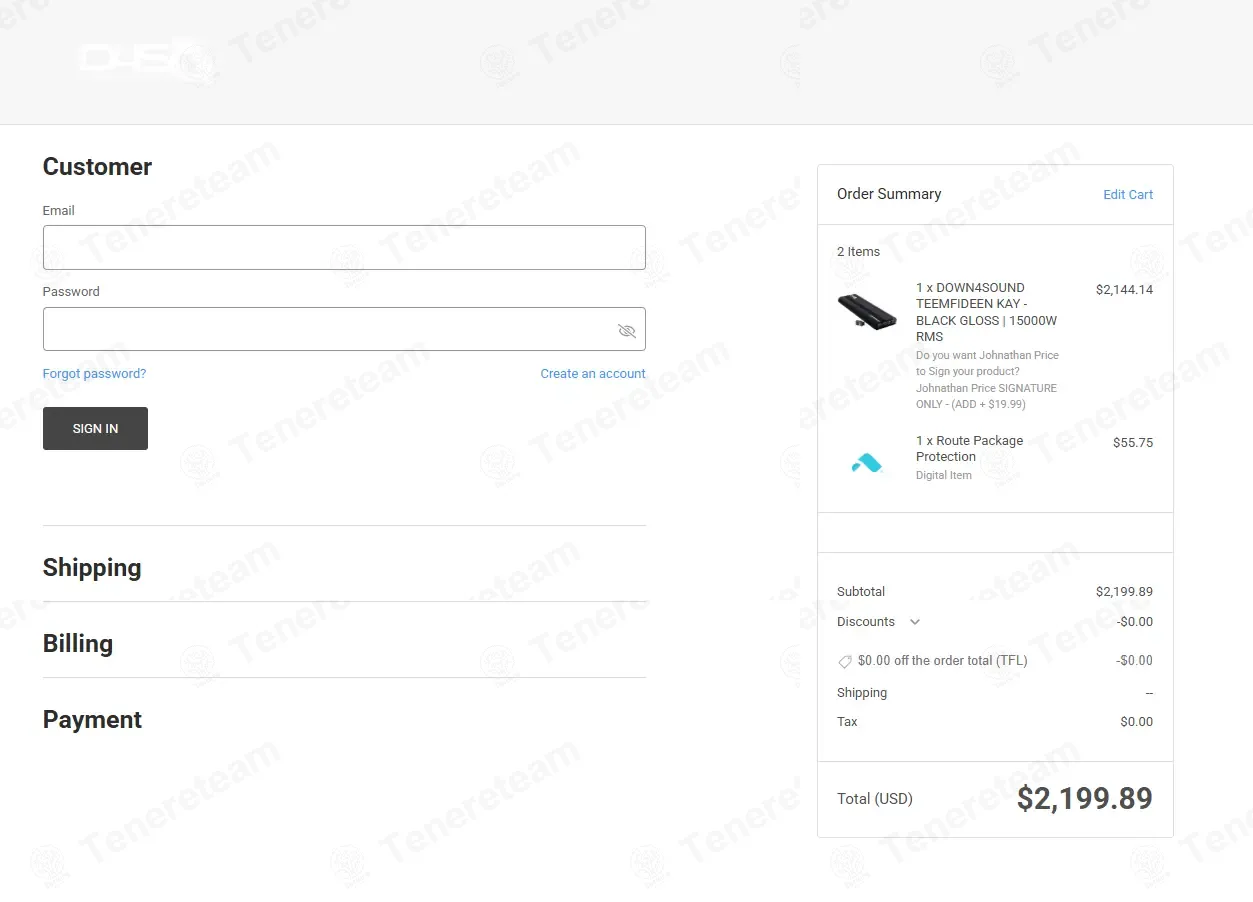This screenshot has height=902, width=1253.
Task: Click the Route Package Protection icon
Action: [867, 463]
